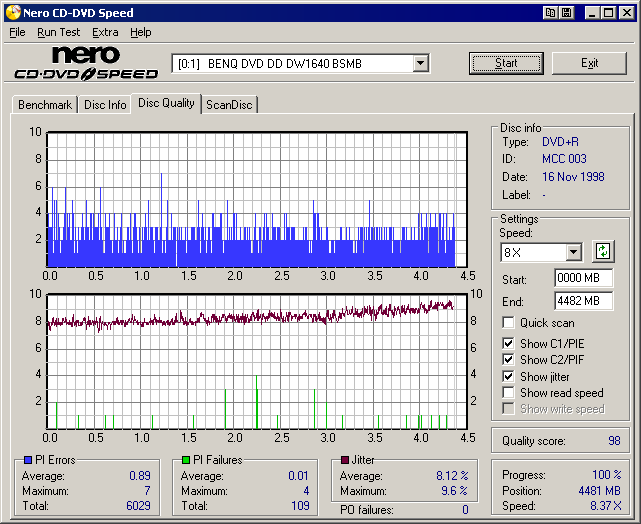Viewport: 641px width, 524px height.
Task: Click the maroon Jitter legend square
Action: [x=345, y=460]
